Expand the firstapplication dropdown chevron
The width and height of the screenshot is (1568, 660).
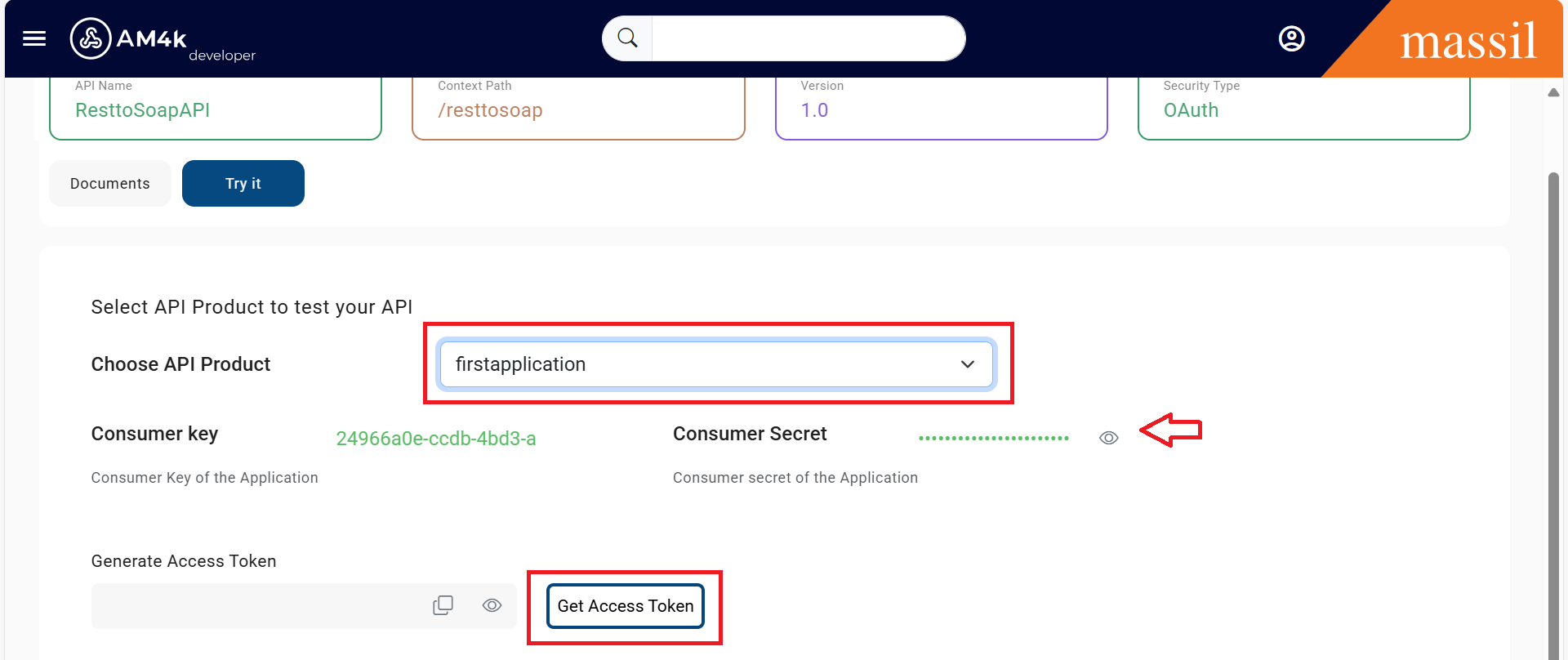[x=968, y=364]
